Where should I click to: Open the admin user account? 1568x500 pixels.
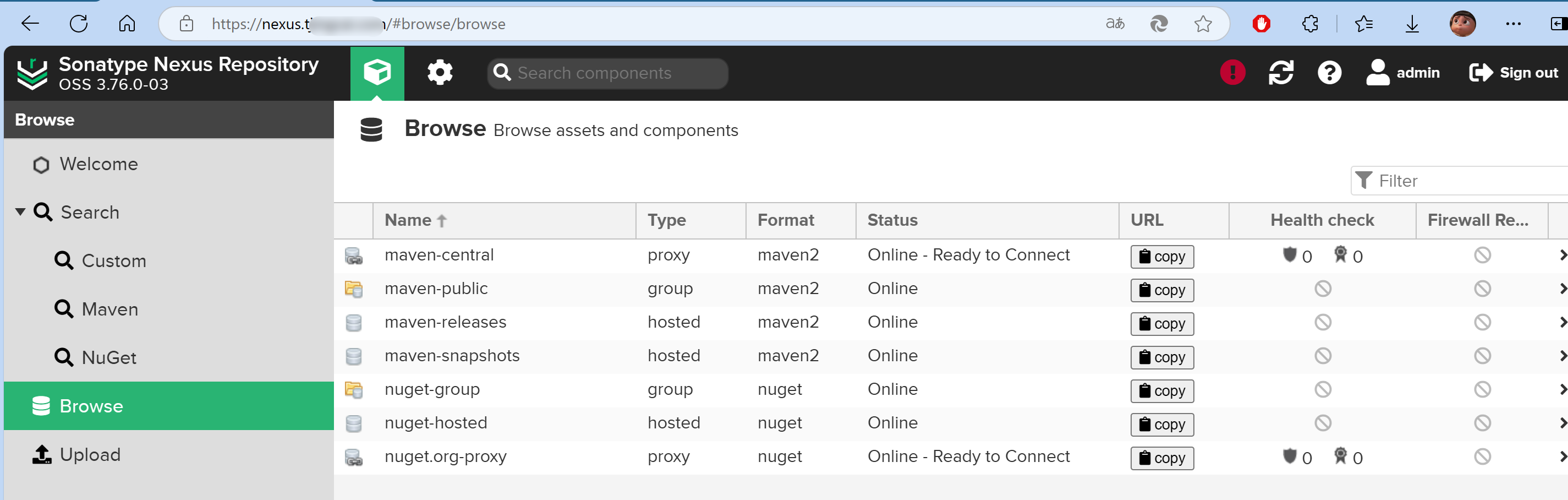pyautogui.click(x=1403, y=73)
